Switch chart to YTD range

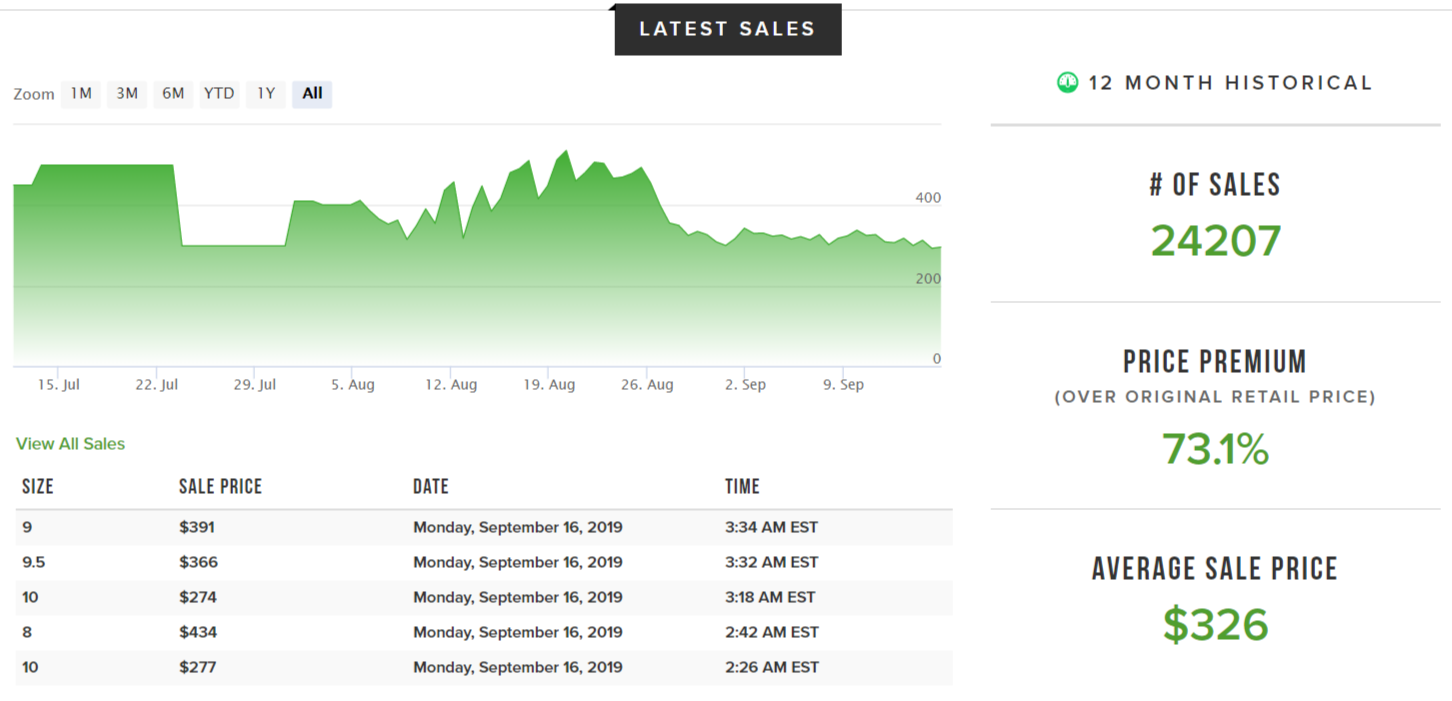219,94
